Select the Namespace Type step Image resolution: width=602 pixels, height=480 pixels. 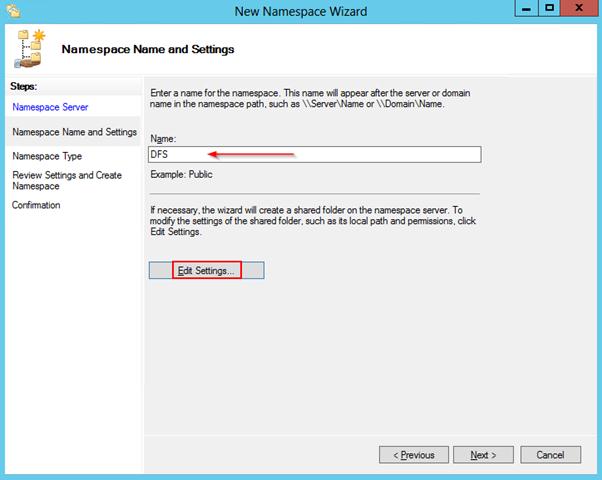point(47,156)
